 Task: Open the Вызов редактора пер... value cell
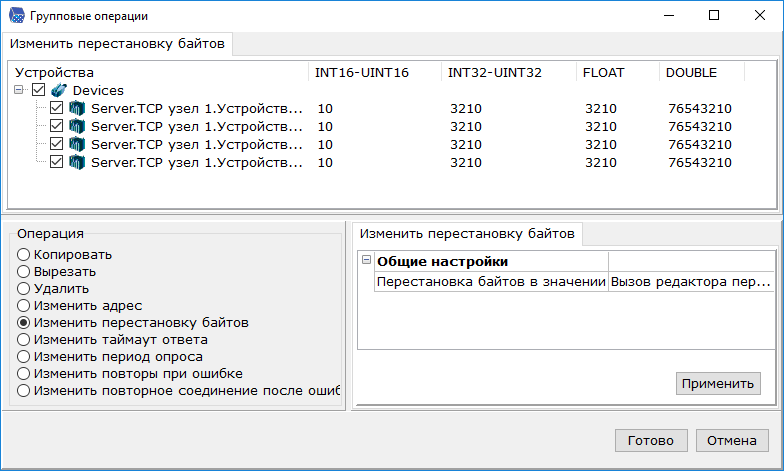pyautogui.click(x=691, y=282)
